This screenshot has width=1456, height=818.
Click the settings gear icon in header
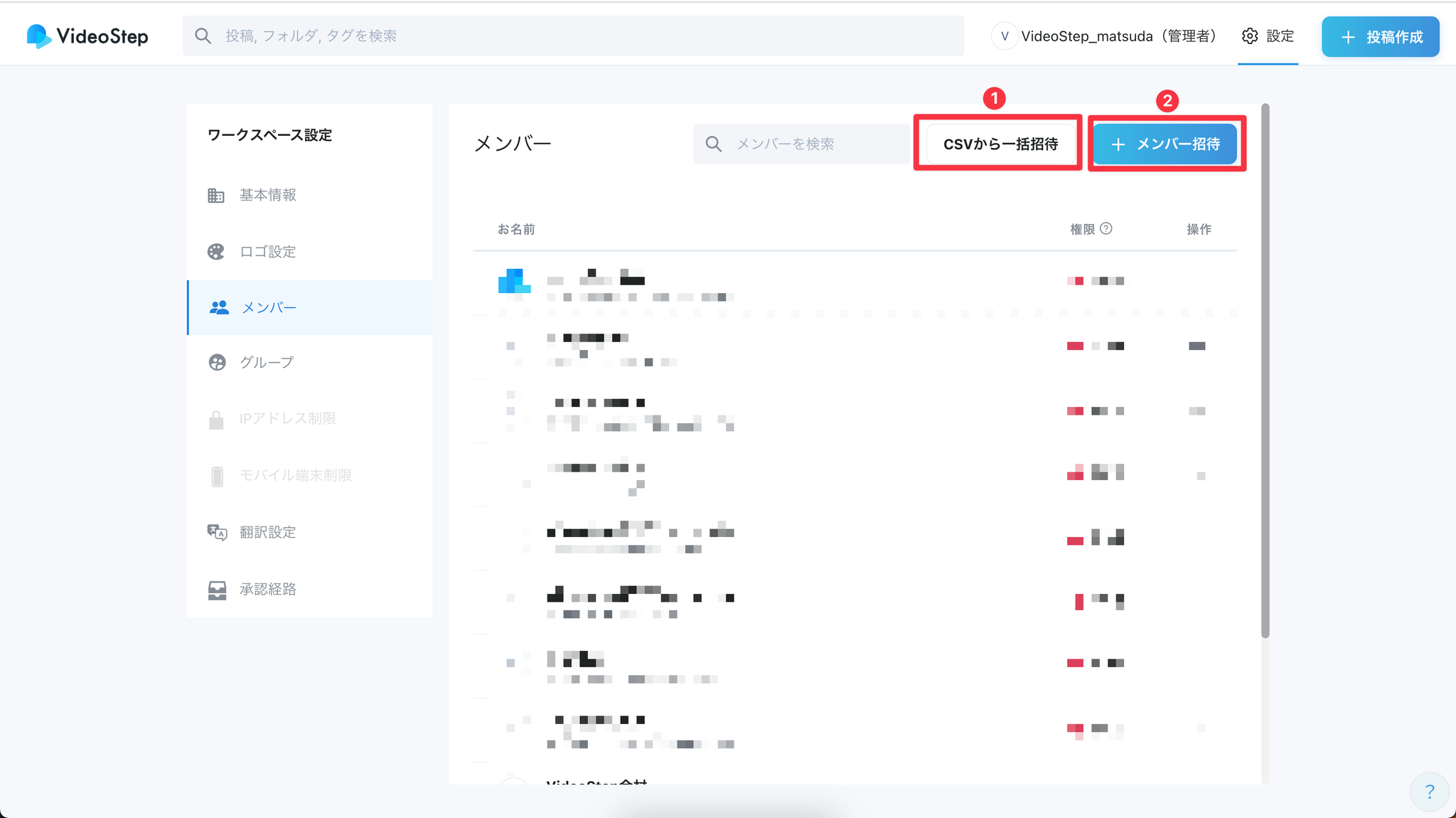pyautogui.click(x=1250, y=36)
